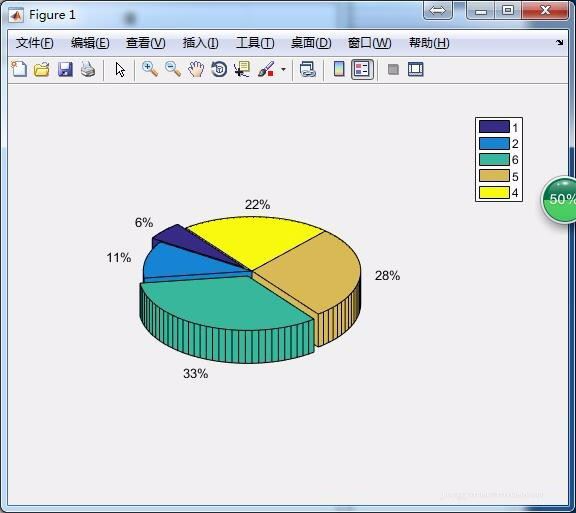Click the 33% percentage label

click(x=196, y=374)
